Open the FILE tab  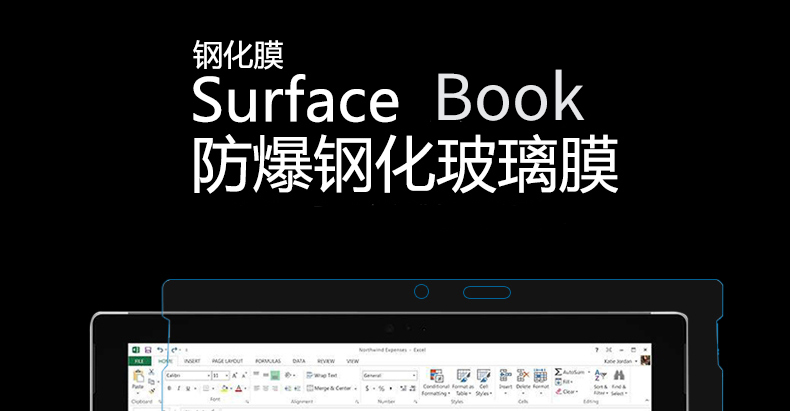pos(138,360)
